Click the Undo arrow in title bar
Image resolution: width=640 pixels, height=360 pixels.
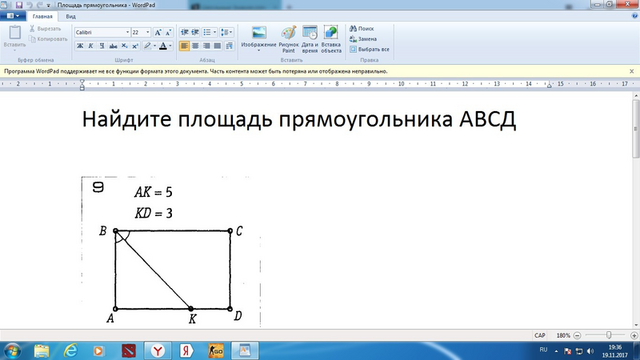[x=29, y=5]
